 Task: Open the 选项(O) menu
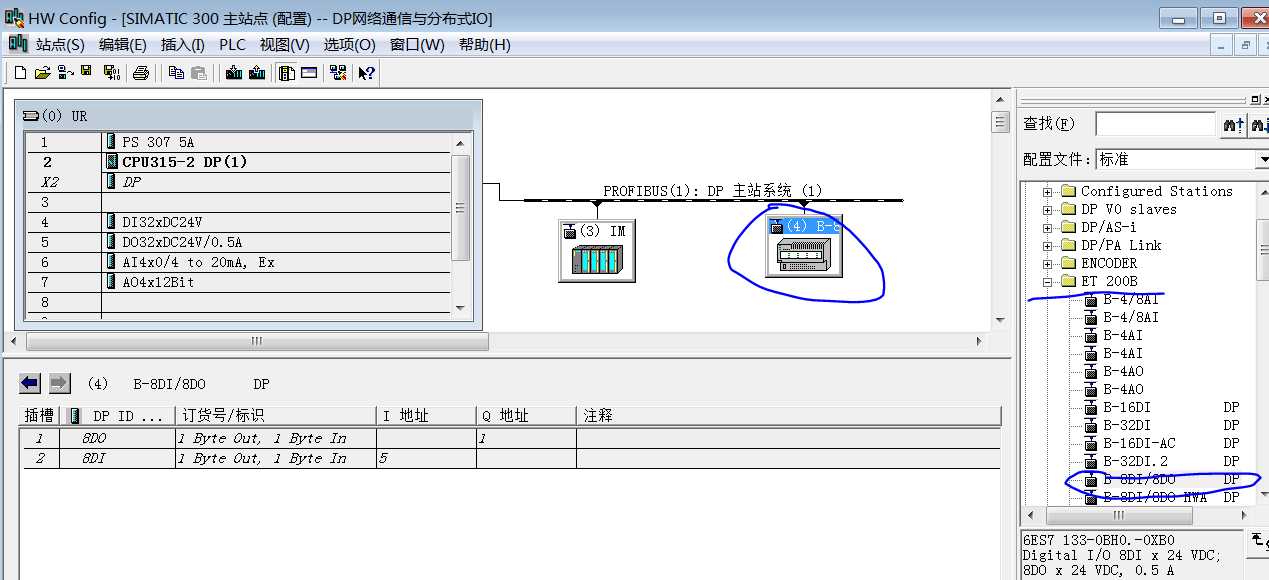click(349, 45)
